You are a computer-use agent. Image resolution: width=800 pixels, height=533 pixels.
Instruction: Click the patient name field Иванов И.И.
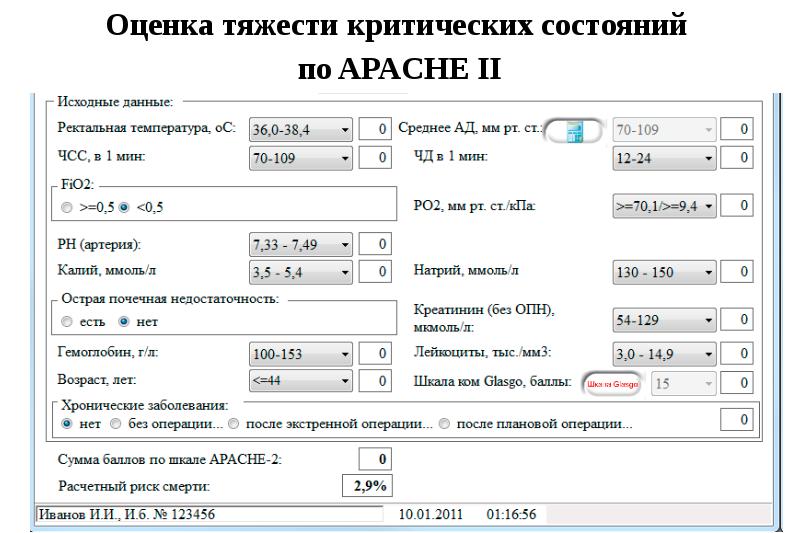[x=208, y=515]
